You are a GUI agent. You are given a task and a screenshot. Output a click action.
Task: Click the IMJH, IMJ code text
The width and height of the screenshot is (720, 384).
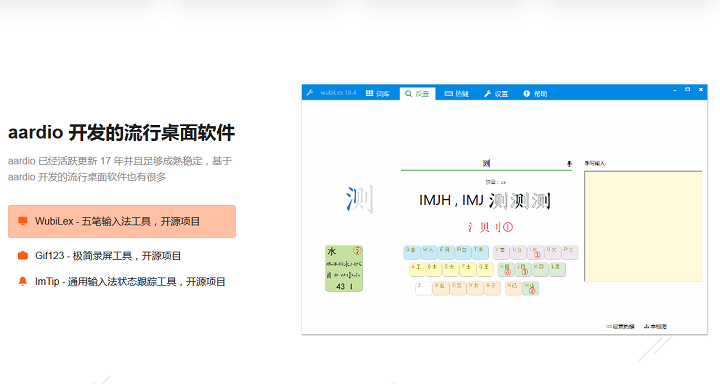[451, 200]
